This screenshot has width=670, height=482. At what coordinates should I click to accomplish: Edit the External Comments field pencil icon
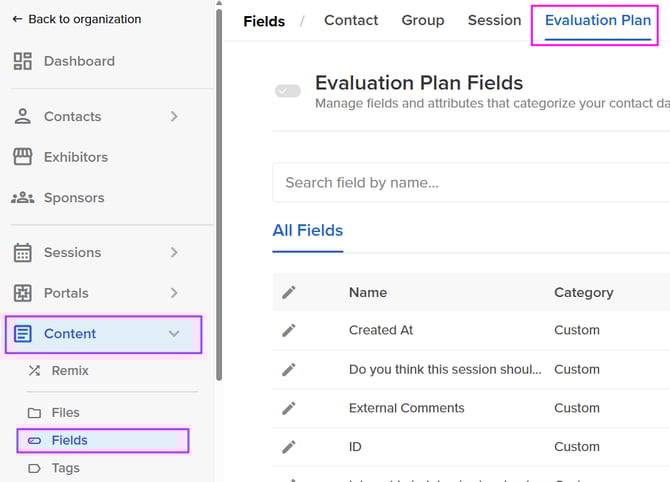[x=289, y=408]
